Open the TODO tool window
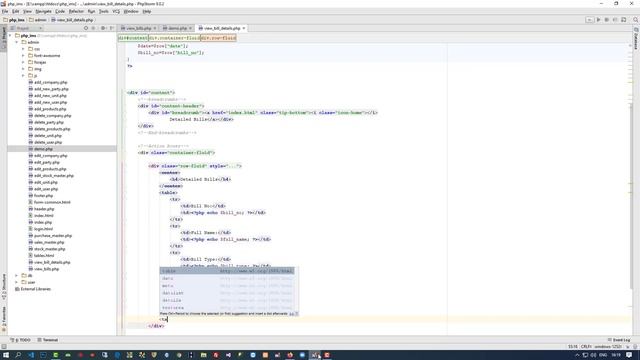 pyautogui.click(x=20, y=340)
